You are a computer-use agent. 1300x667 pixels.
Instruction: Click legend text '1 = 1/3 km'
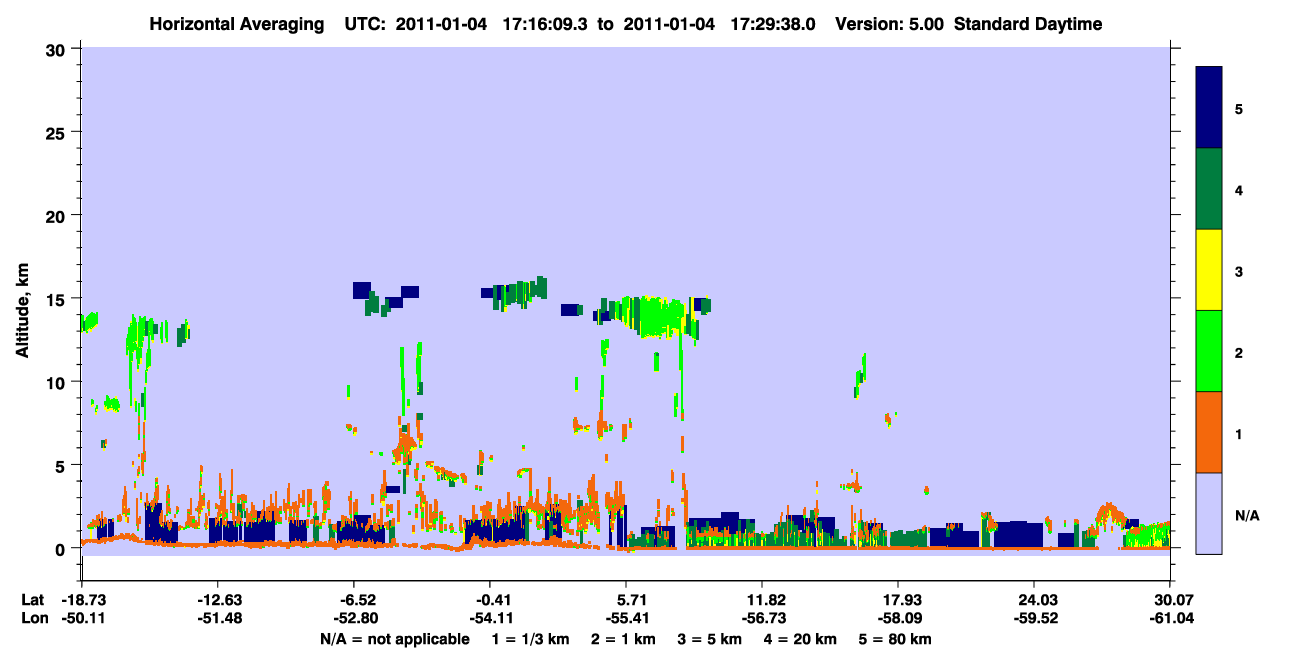(x=529, y=639)
